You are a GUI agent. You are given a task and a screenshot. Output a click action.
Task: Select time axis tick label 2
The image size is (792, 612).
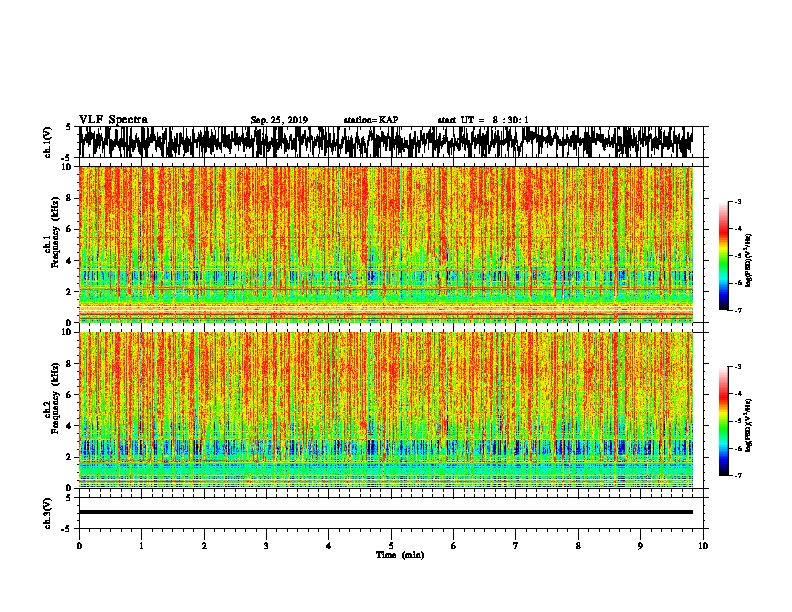(x=204, y=546)
